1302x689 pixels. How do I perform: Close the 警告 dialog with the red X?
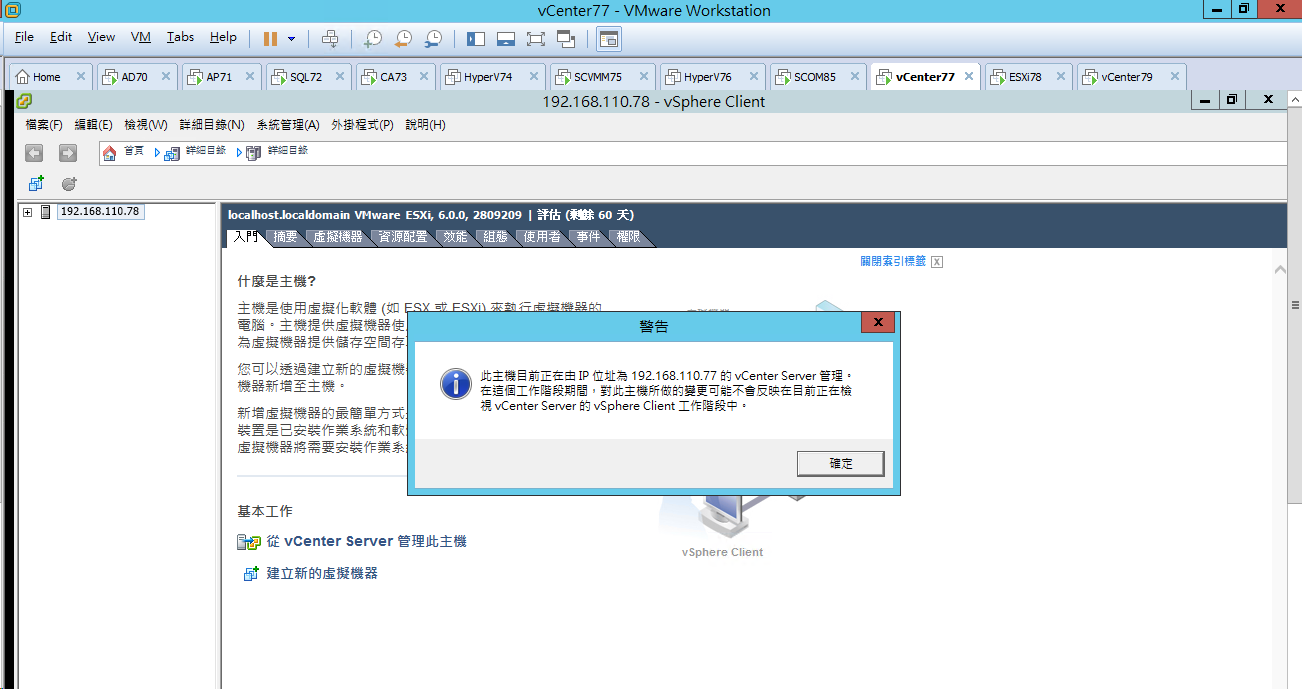tap(878, 323)
